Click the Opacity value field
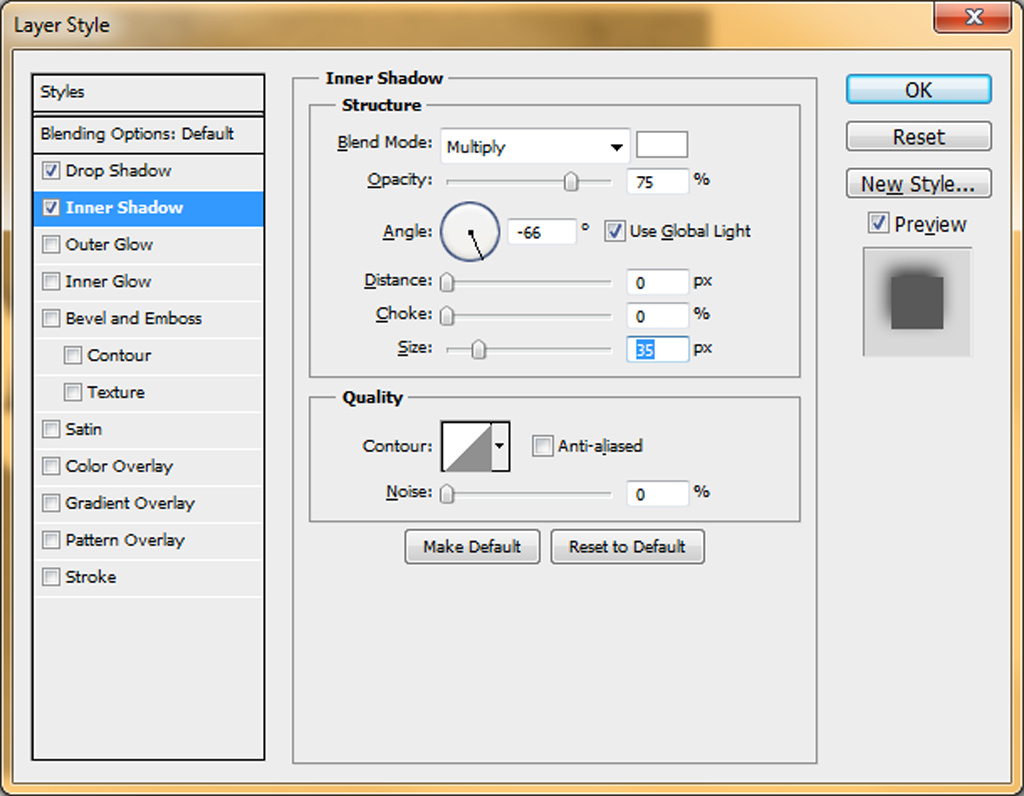 (658, 182)
